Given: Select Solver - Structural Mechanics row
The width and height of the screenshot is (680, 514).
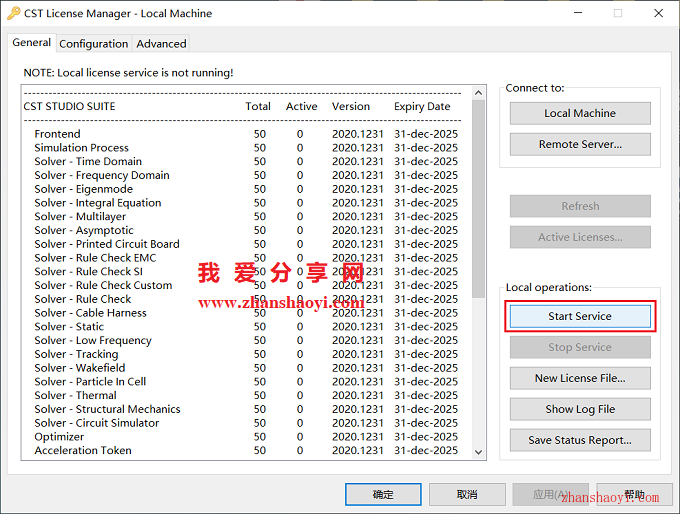Looking at the screenshot, I should coord(246,409).
